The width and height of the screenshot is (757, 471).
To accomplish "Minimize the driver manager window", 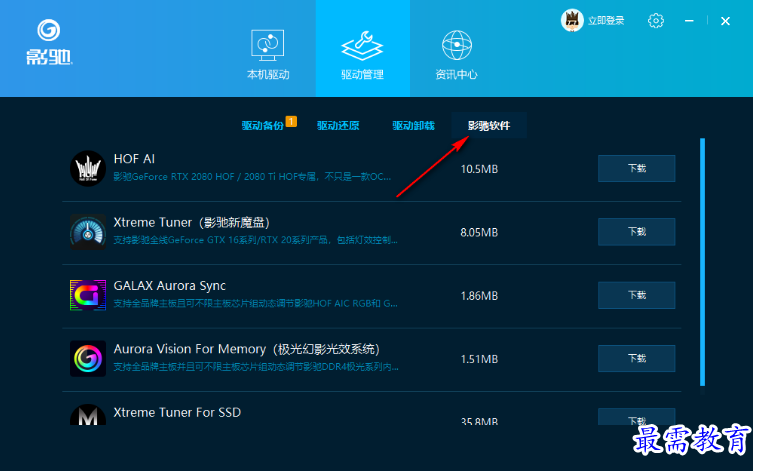I will click(689, 21).
